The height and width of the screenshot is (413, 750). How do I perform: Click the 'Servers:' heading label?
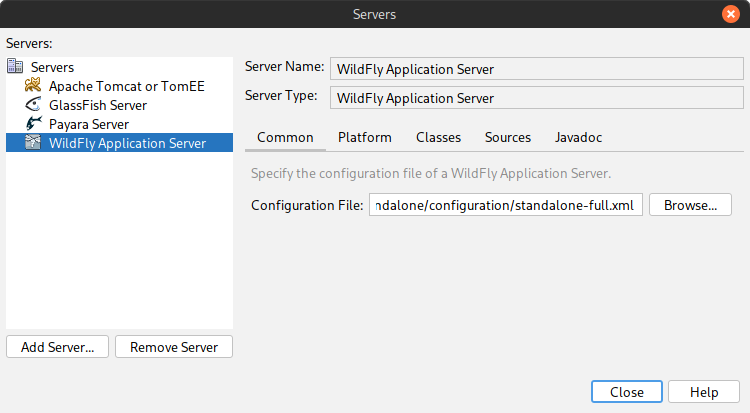29,44
